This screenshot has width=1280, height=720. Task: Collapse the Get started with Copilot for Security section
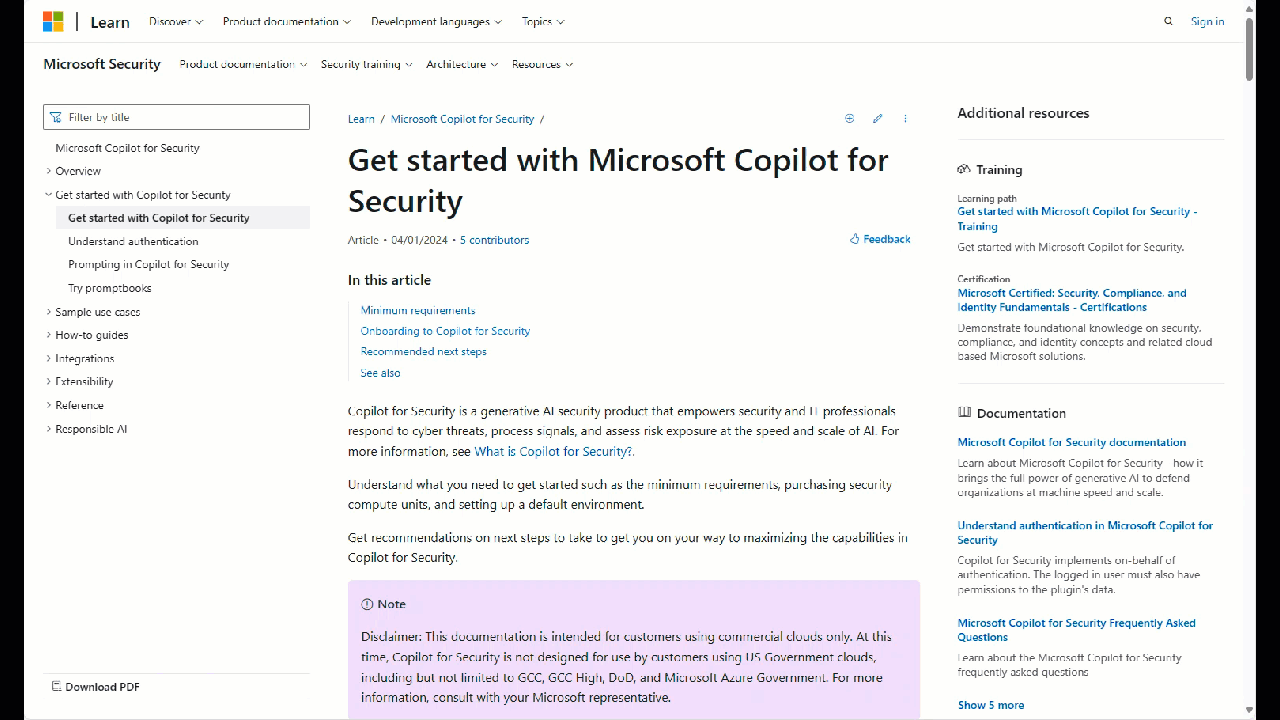tap(49, 195)
